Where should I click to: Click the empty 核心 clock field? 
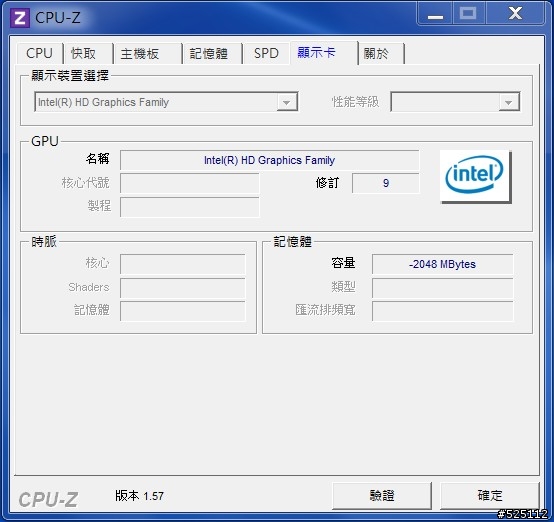tap(183, 264)
